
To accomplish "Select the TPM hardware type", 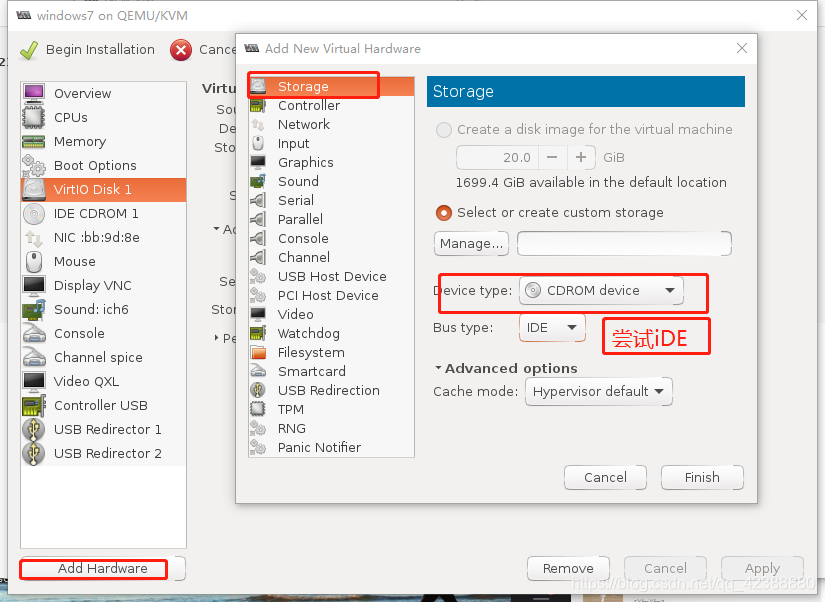I will click(290, 409).
